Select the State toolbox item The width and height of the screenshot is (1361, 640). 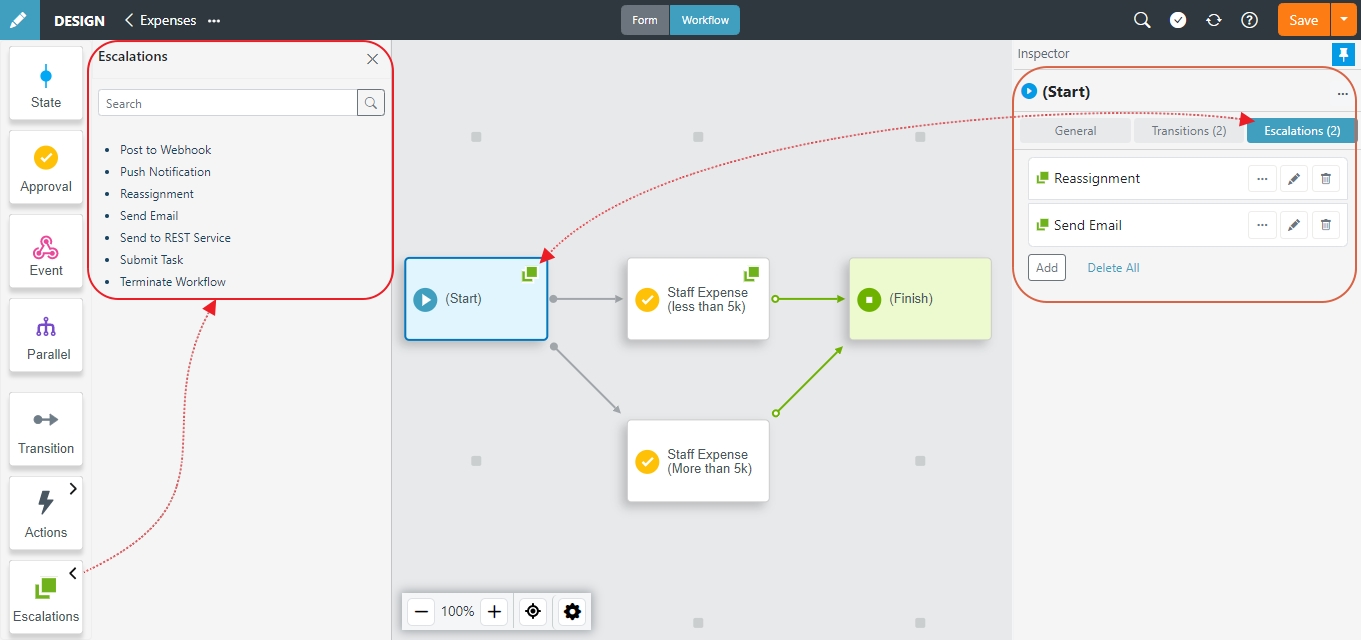(x=46, y=84)
